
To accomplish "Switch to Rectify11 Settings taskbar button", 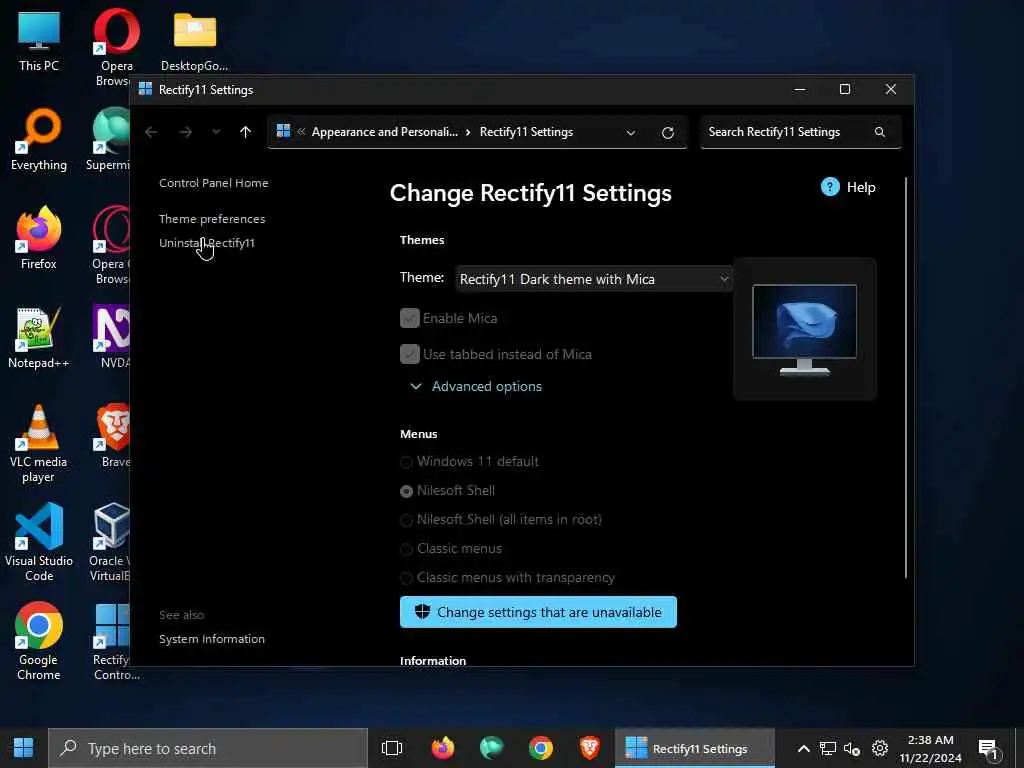I will coord(694,748).
